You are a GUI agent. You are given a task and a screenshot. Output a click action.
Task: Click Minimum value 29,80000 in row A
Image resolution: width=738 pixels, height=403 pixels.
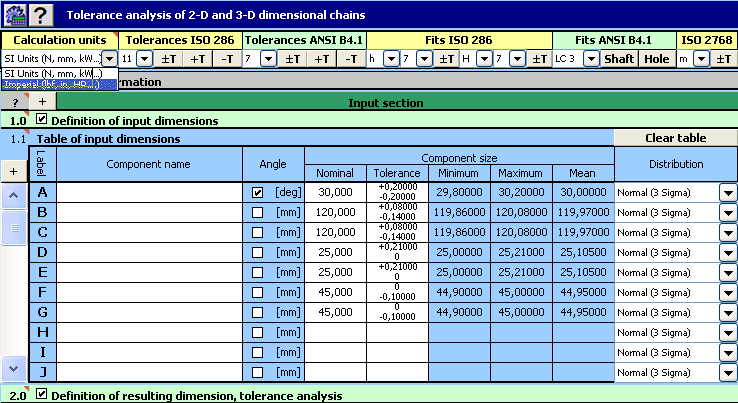pyautogui.click(x=459, y=192)
